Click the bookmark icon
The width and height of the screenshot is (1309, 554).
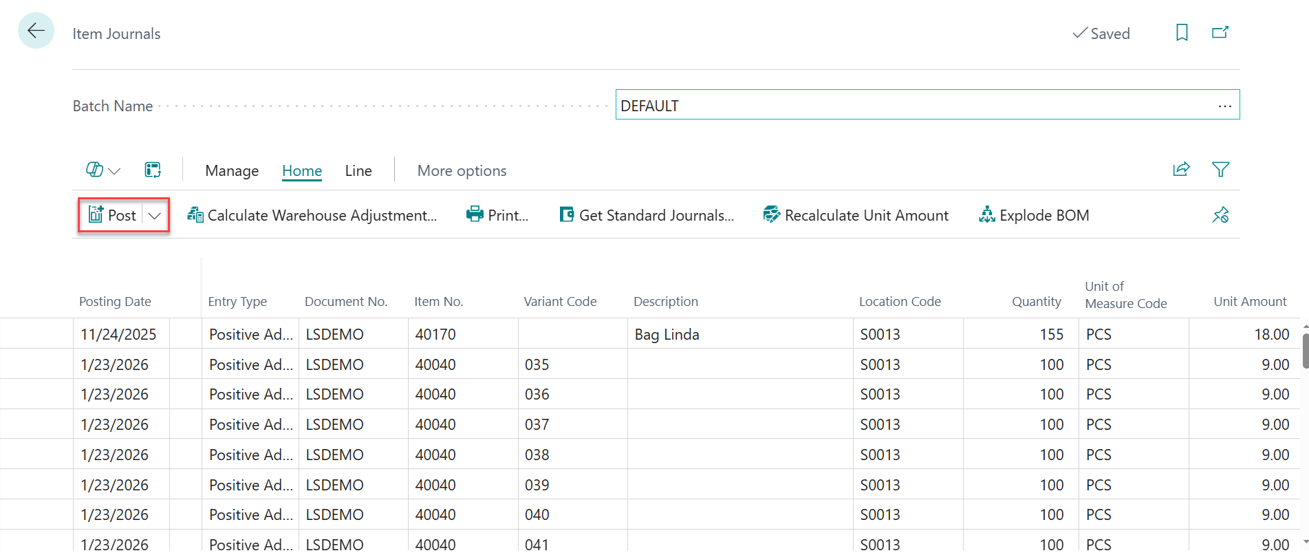click(x=1181, y=33)
